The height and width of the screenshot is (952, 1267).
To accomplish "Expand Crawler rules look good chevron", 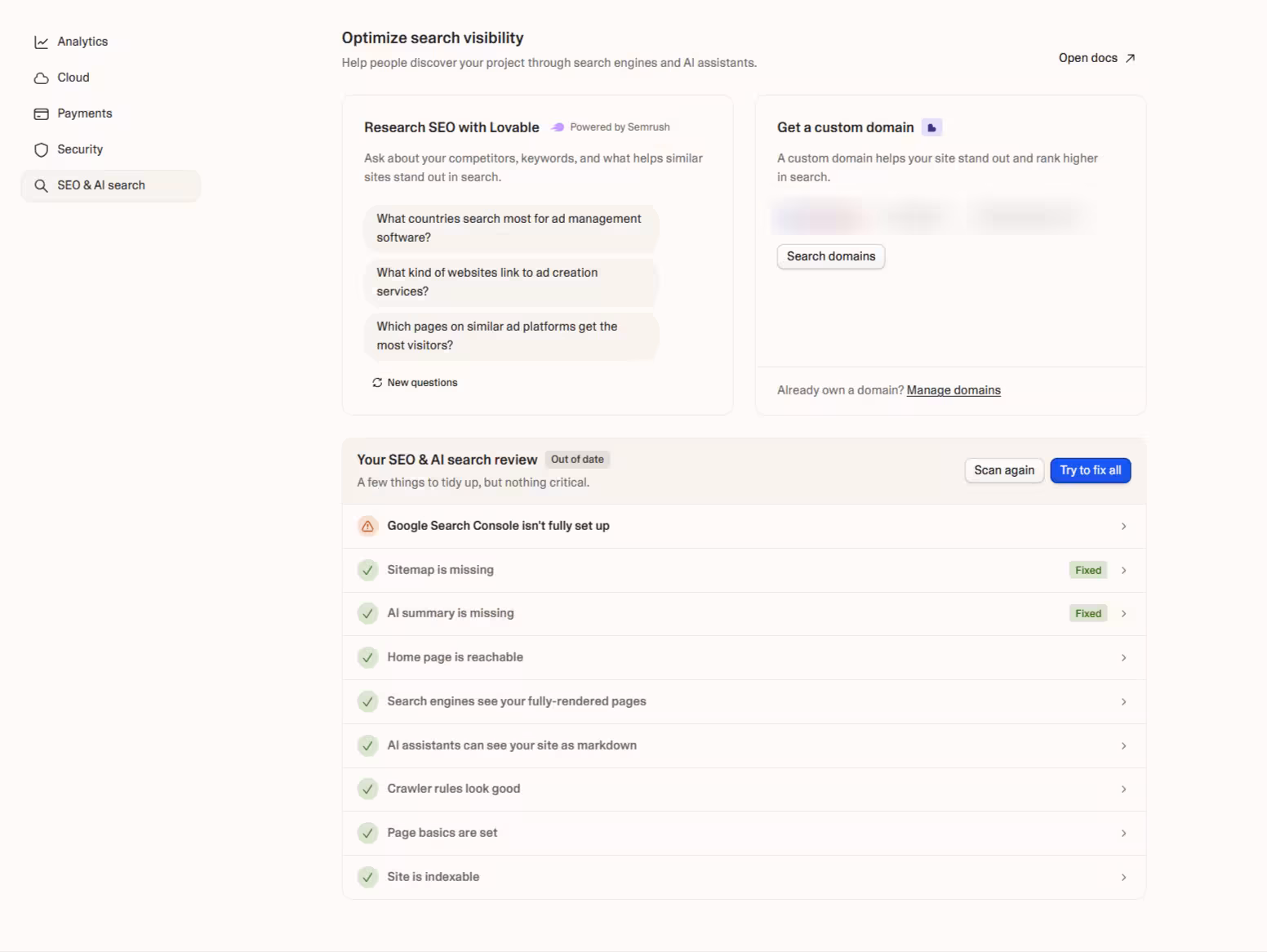I will [x=1124, y=790].
